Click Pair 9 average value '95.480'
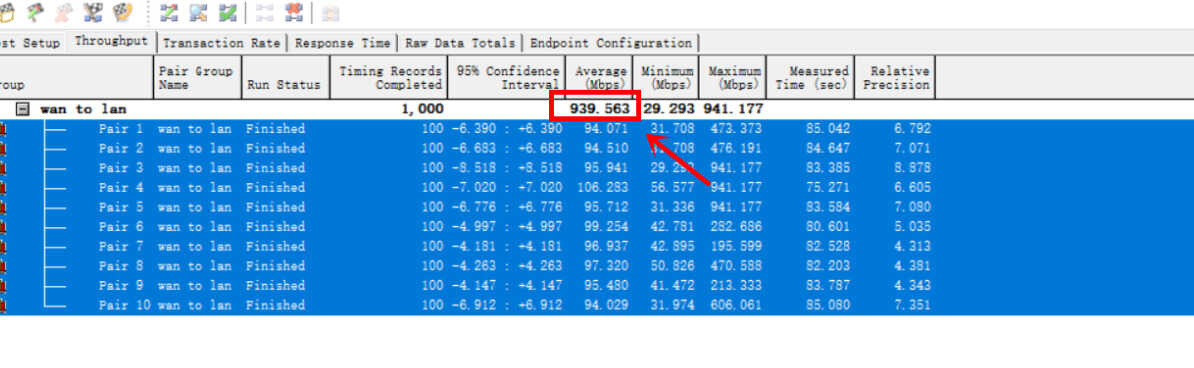 point(606,286)
